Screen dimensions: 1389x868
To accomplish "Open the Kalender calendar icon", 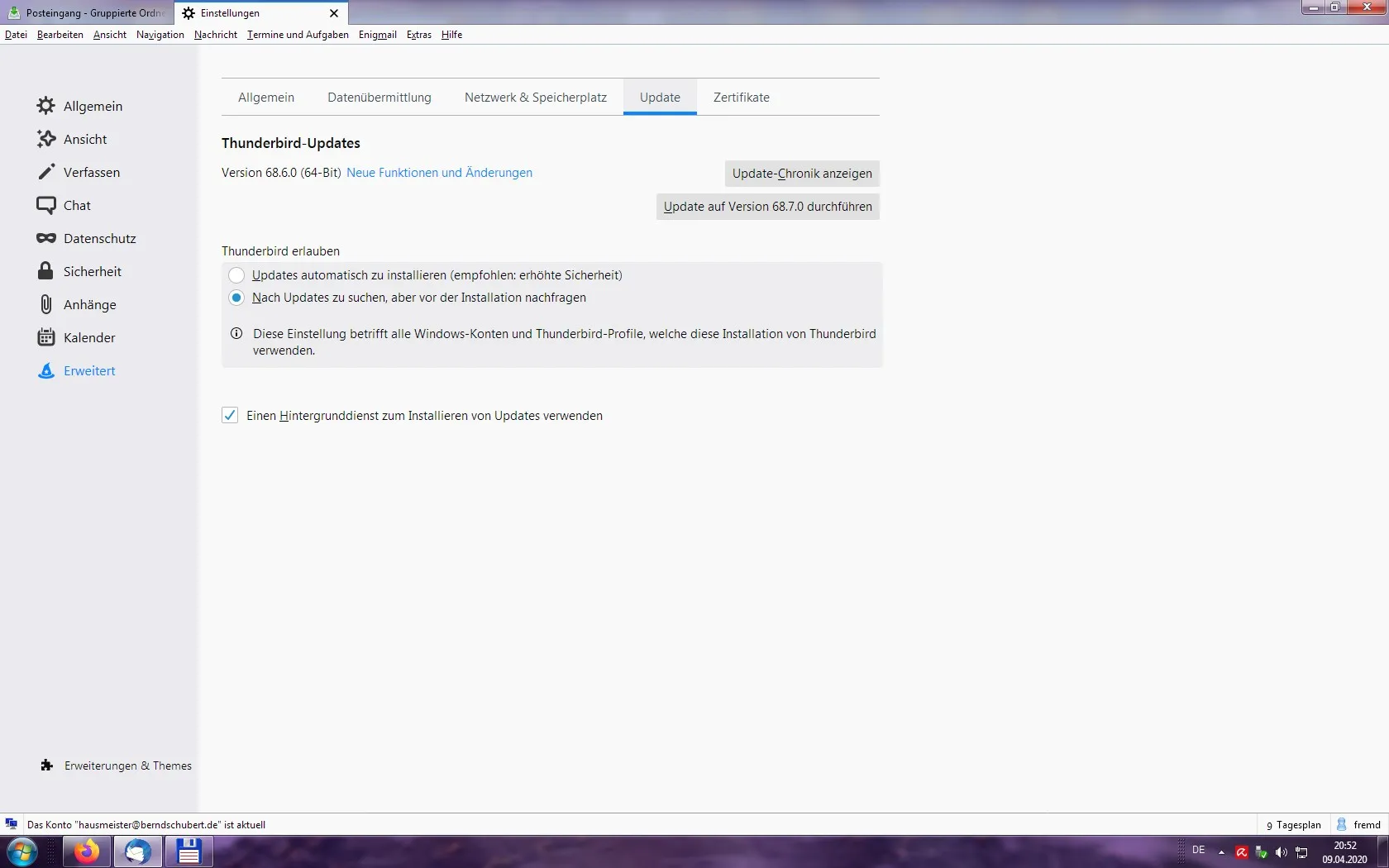I will [x=46, y=337].
